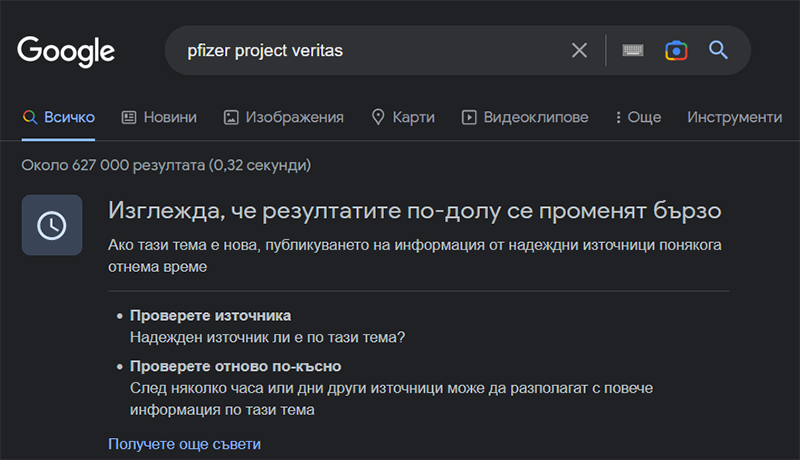Click the newspaper icon for Новини

point(129,117)
